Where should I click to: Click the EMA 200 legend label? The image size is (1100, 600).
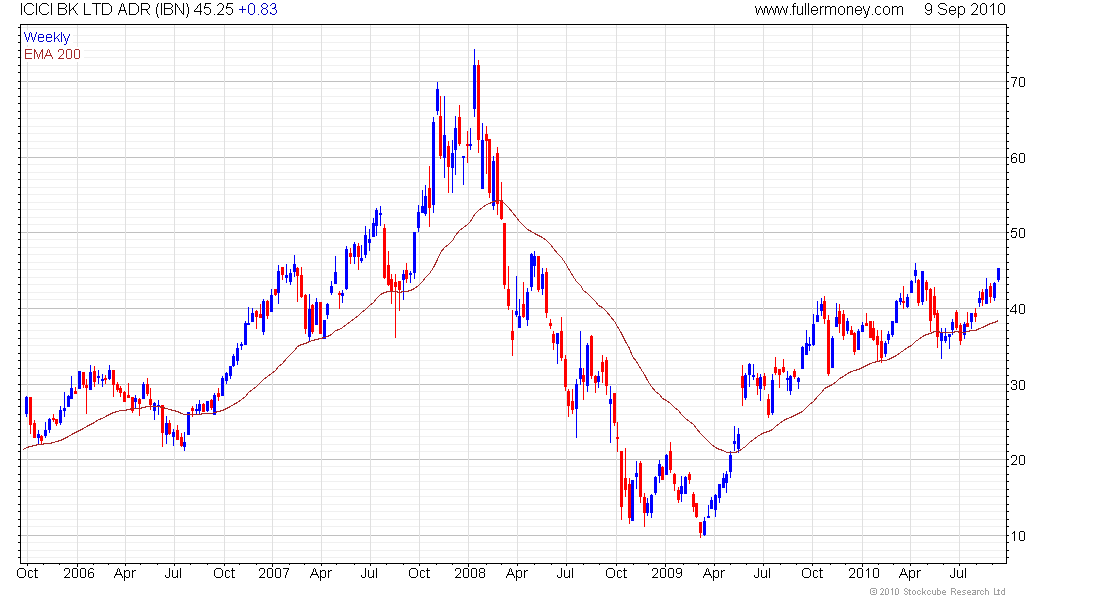[52, 54]
